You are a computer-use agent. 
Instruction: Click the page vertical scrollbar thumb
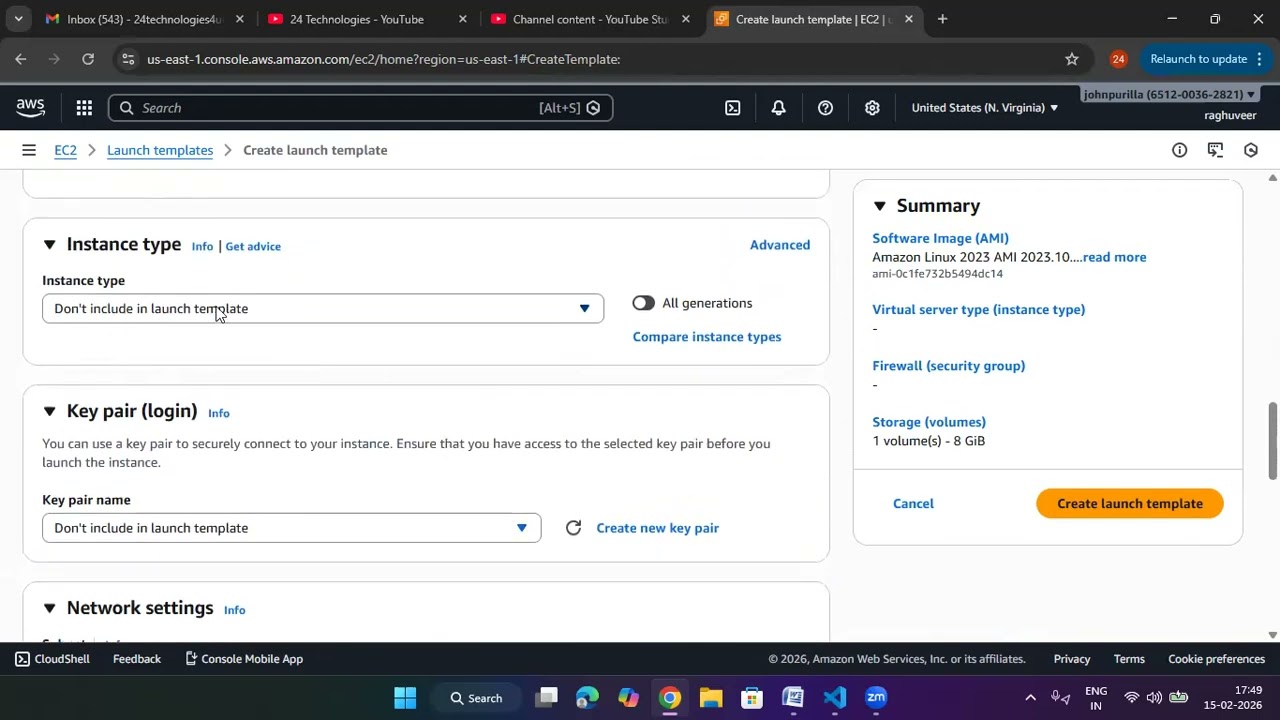coord(1272,442)
